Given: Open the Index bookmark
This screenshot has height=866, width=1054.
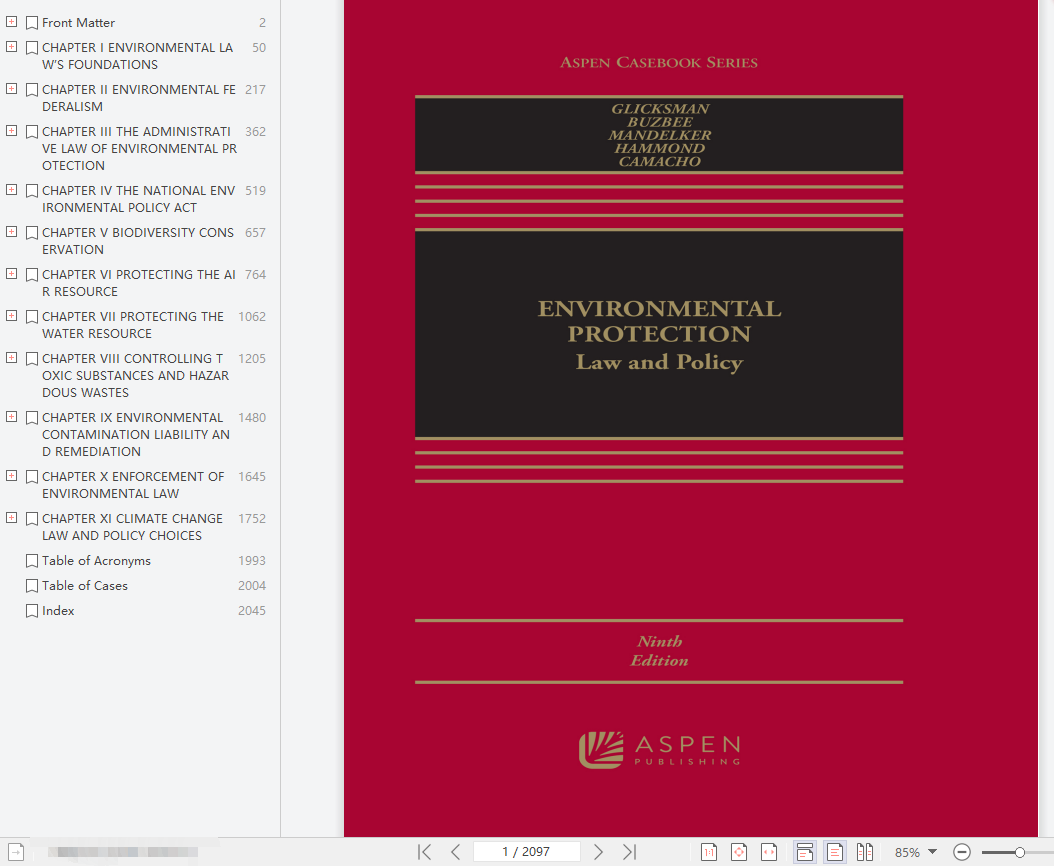Looking at the screenshot, I should click(58, 611).
